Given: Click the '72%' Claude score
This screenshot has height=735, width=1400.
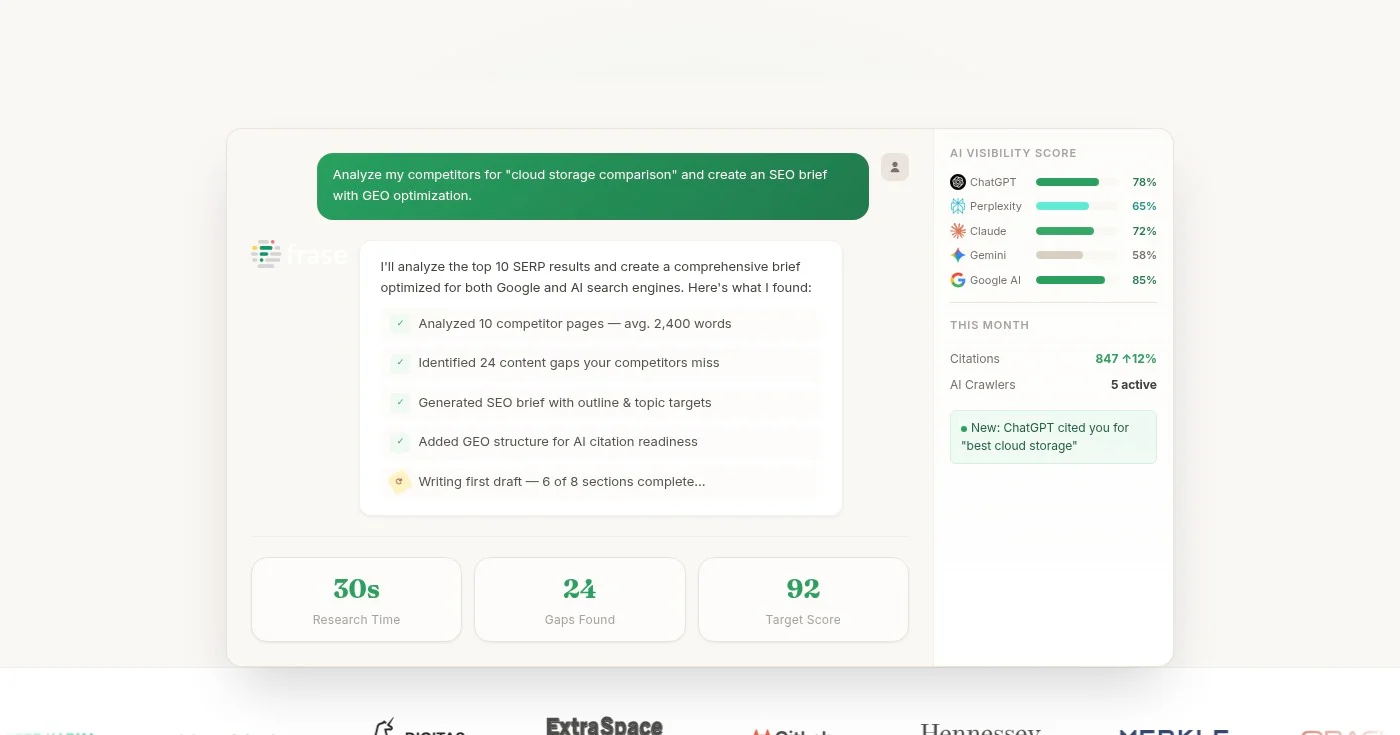Looking at the screenshot, I should (x=1144, y=231).
